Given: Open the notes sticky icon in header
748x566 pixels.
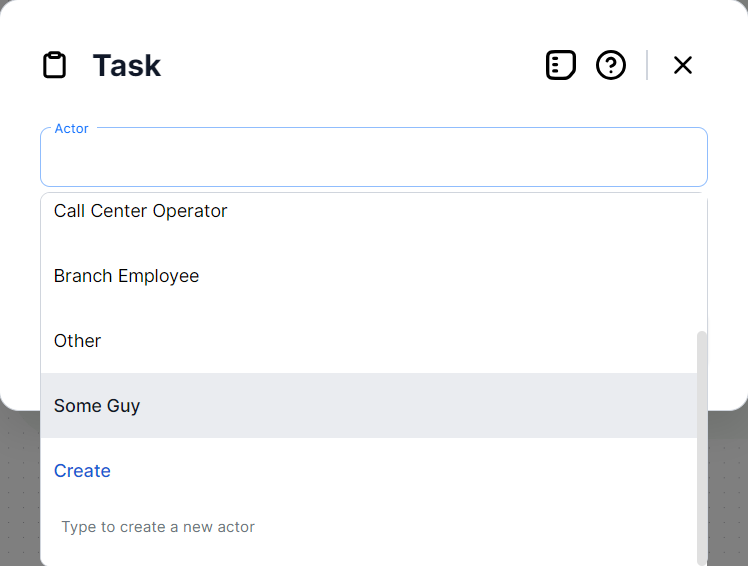Looking at the screenshot, I should point(561,65).
